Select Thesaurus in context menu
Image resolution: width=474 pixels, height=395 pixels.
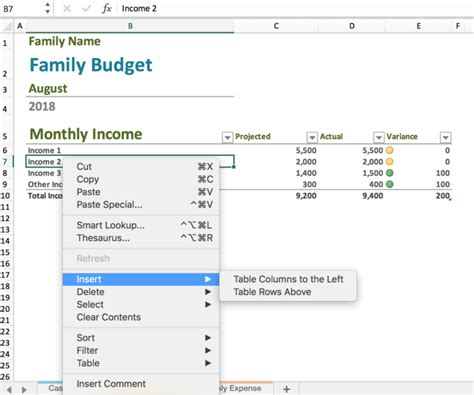point(141,238)
